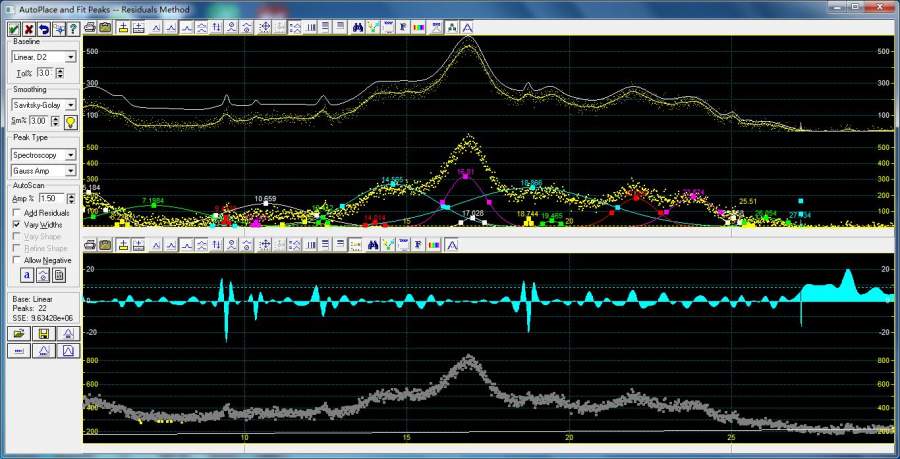This screenshot has height=459, width=900.
Task: Toggle vertical bars icon in lower toolbar
Action: pos(311,245)
